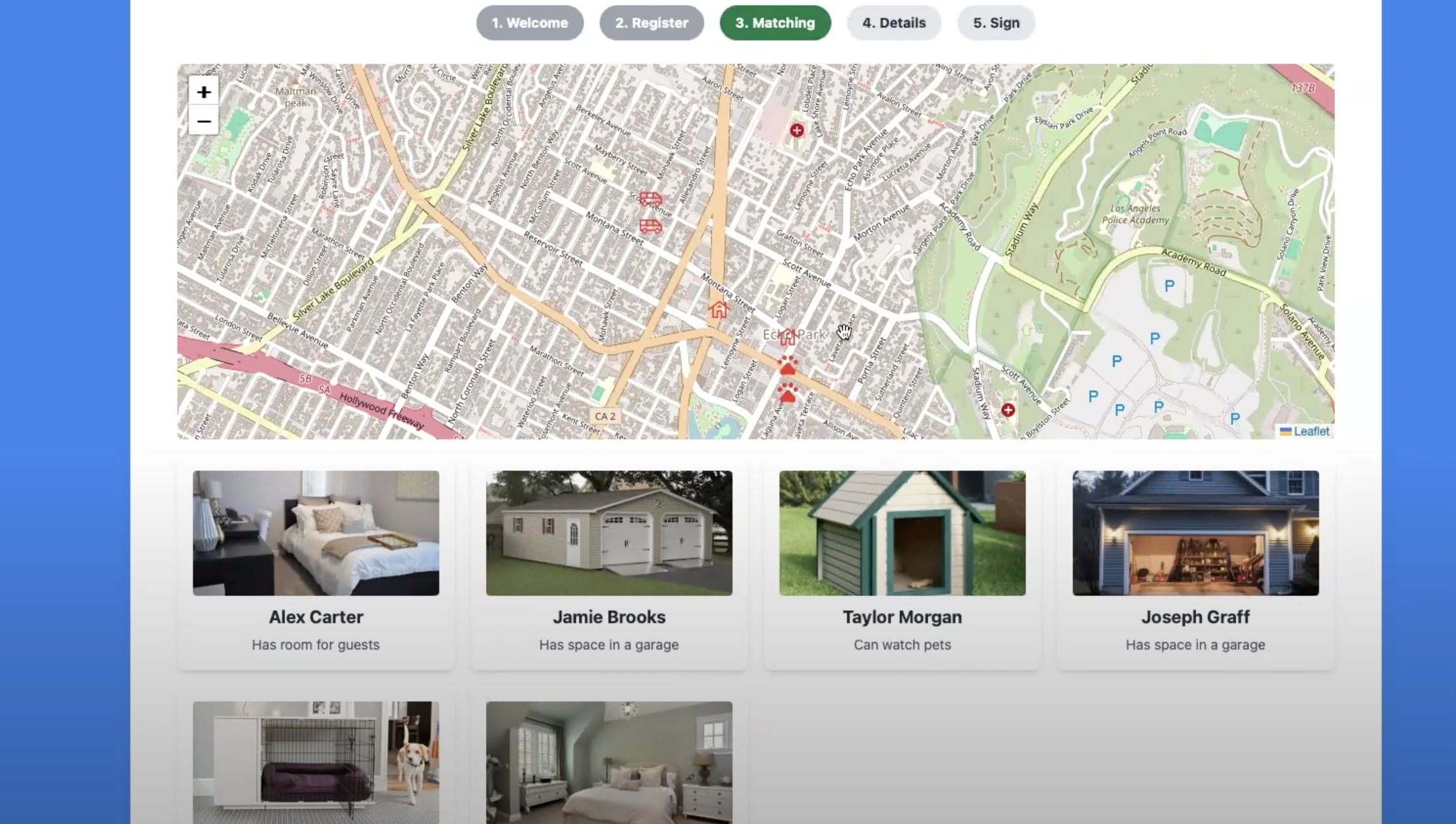Jump to the 5. Sign step

click(x=996, y=23)
